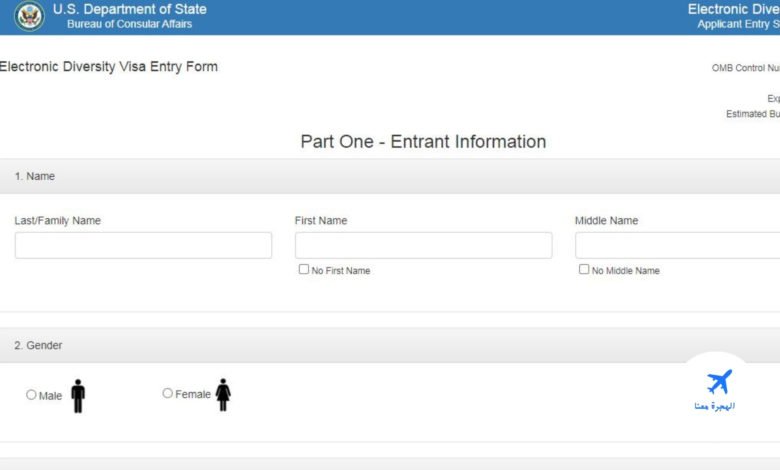Click the No Middle Name label text
This screenshot has height=470, width=780.
pos(626,271)
